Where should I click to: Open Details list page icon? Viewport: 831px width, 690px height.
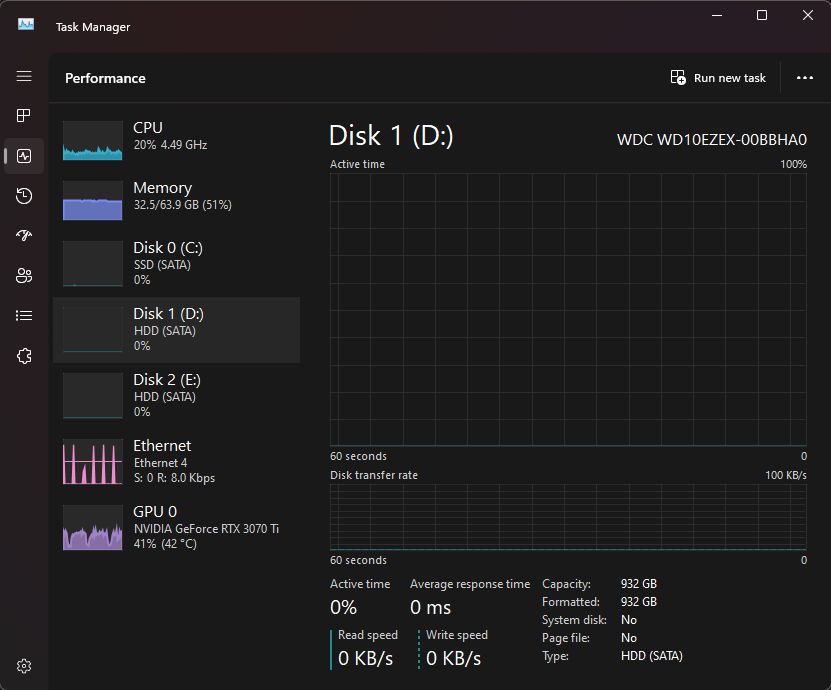coord(24,316)
